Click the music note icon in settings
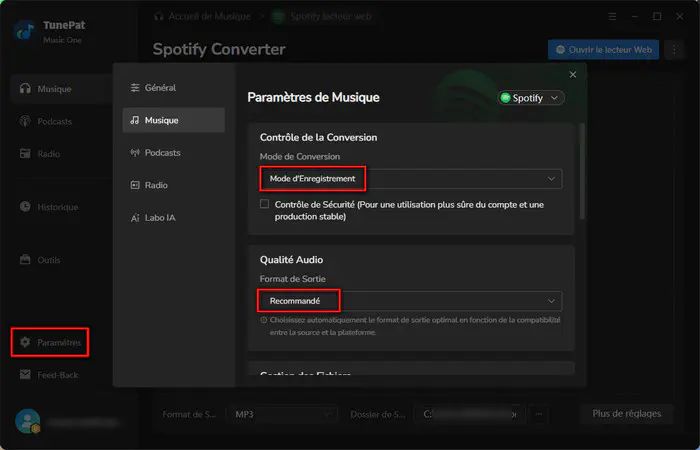The height and width of the screenshot is (450, 700). [x=135, y=120]
